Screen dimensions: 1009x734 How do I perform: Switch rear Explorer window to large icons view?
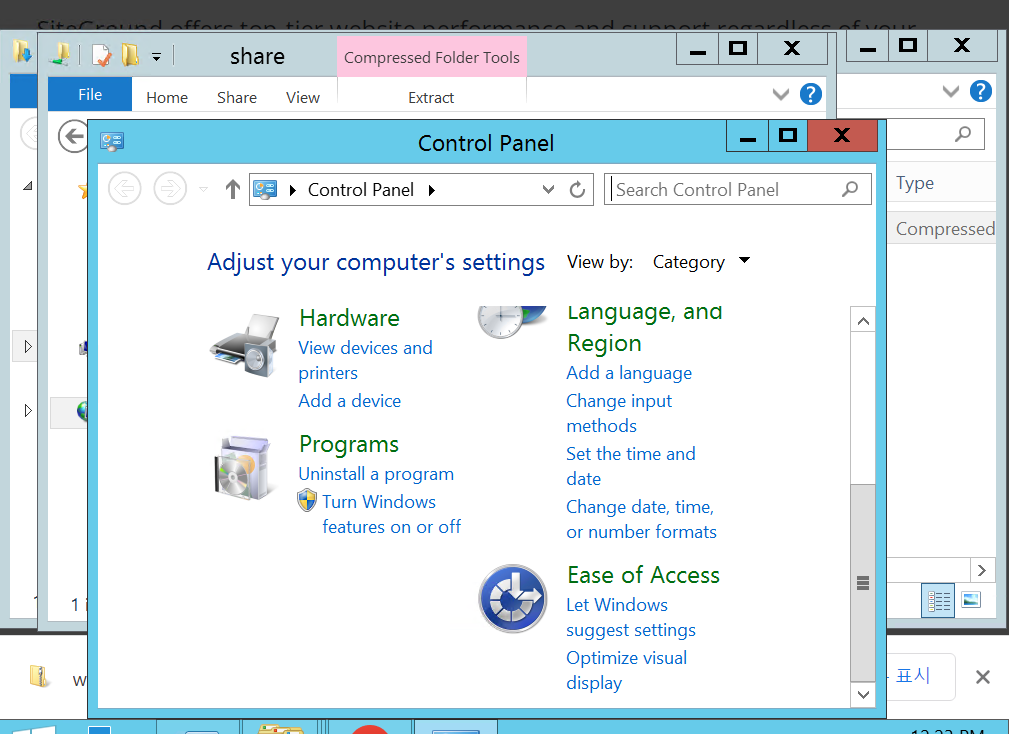pyautogui.click(x=970, y=600)
